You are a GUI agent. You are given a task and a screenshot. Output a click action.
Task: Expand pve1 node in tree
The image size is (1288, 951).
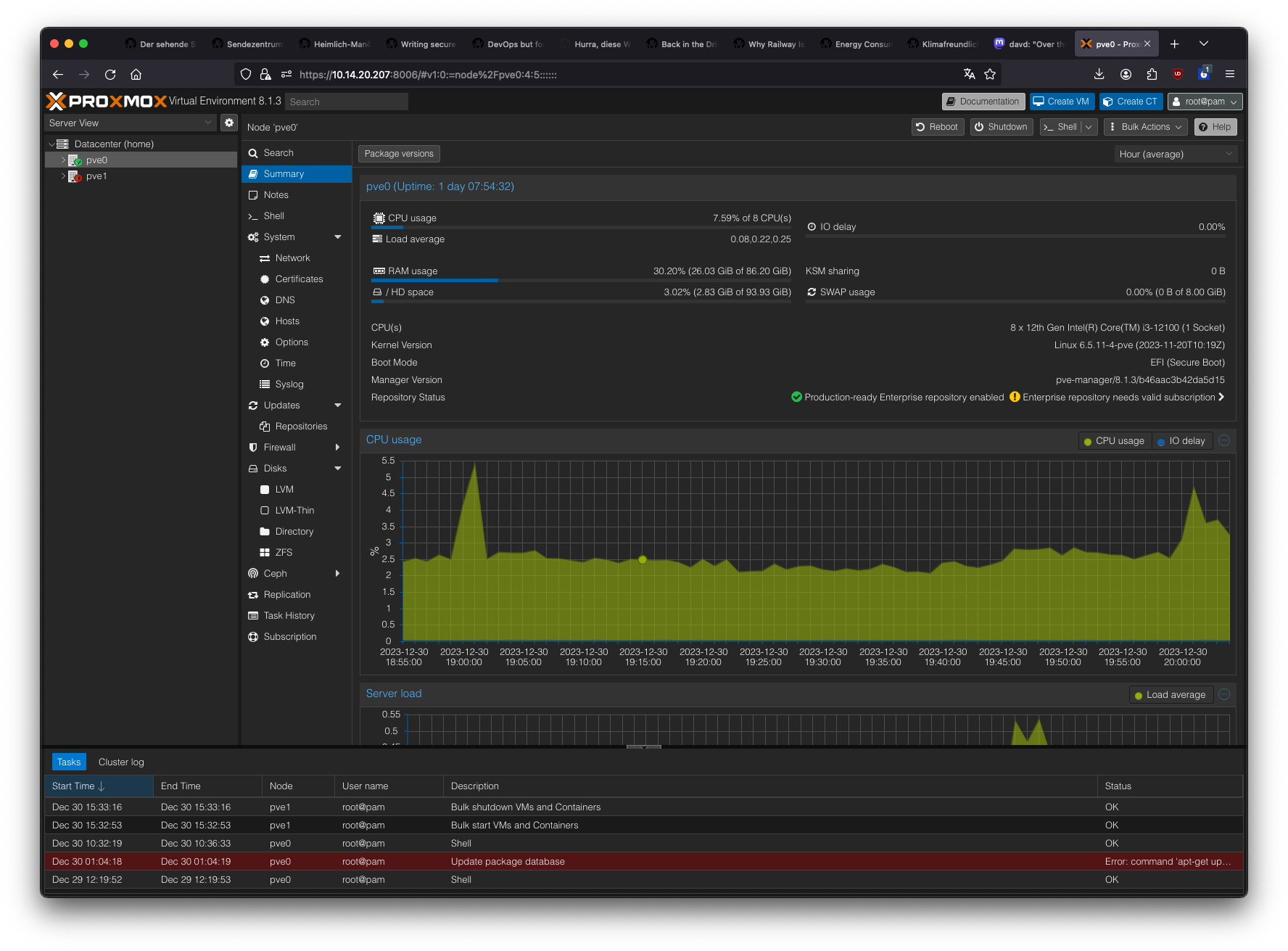click(63, 176)
